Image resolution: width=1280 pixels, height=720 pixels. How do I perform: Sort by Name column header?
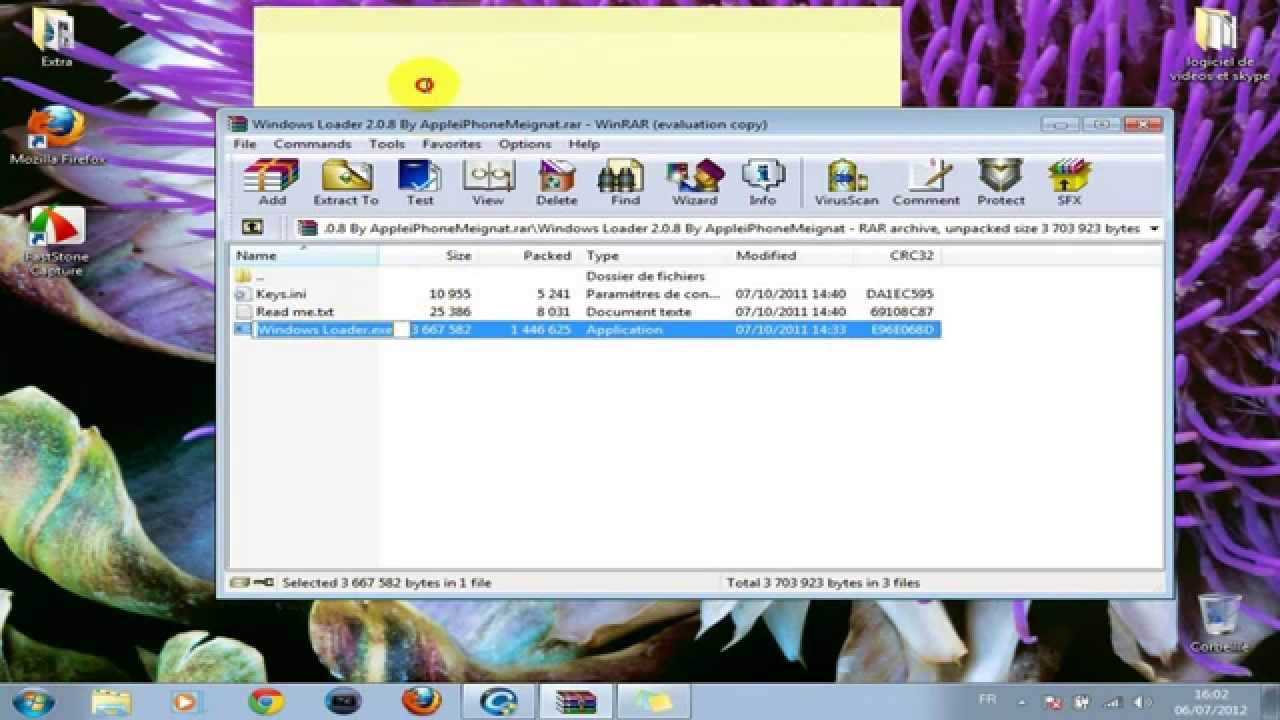(x=305, y=256)
